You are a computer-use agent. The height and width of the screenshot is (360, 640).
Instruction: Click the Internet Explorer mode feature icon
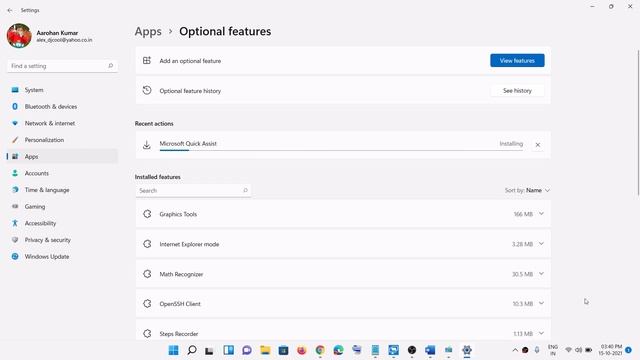coord(147,244)
